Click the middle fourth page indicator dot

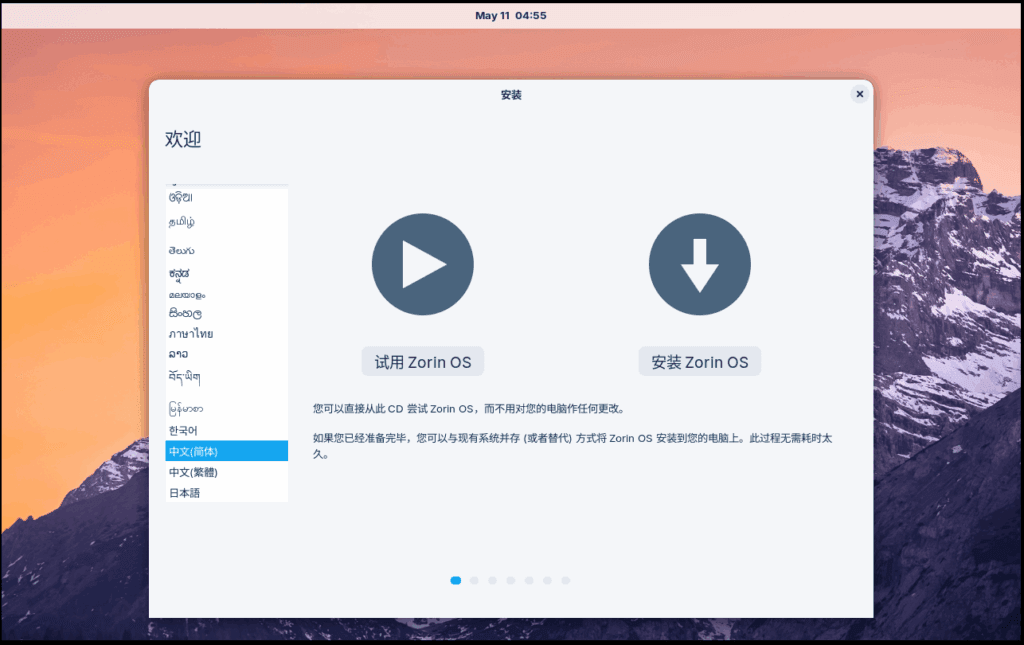511,580
